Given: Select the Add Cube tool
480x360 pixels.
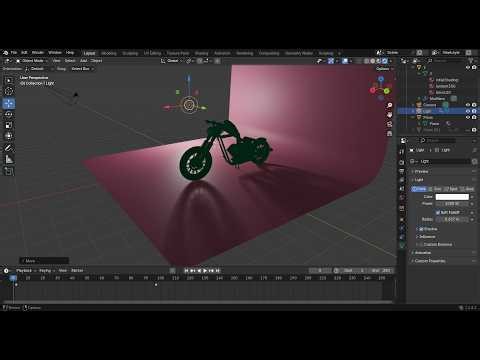Looking at the screenshot, I should pos(9,171).
